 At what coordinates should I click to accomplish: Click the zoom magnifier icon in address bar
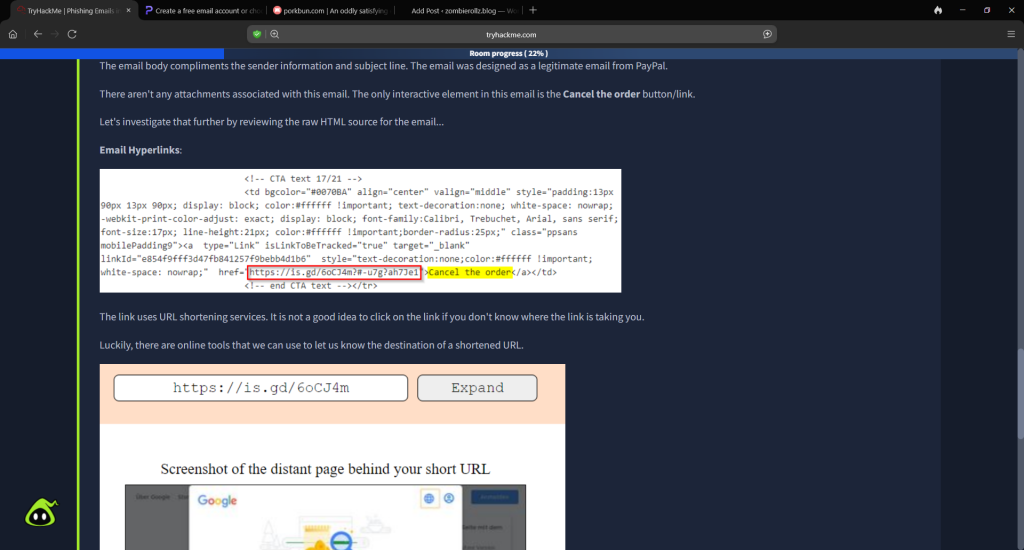[274, 33]
